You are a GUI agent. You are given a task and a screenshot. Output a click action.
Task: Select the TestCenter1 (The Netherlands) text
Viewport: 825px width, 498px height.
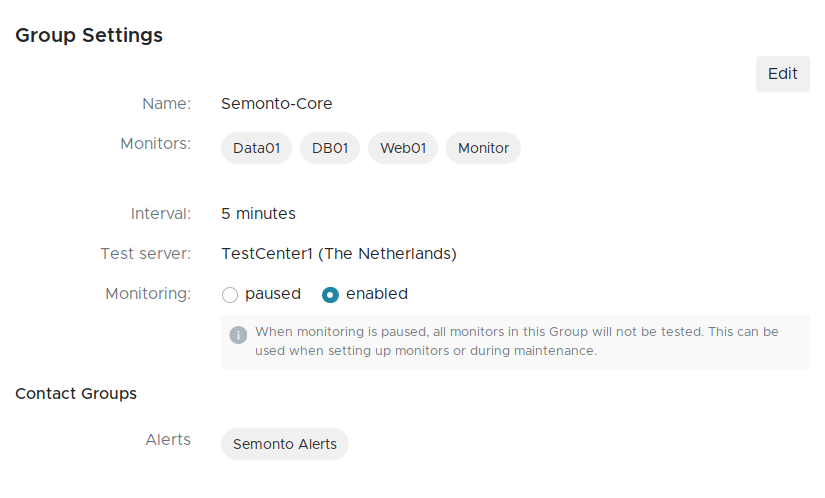click(338, 254)
